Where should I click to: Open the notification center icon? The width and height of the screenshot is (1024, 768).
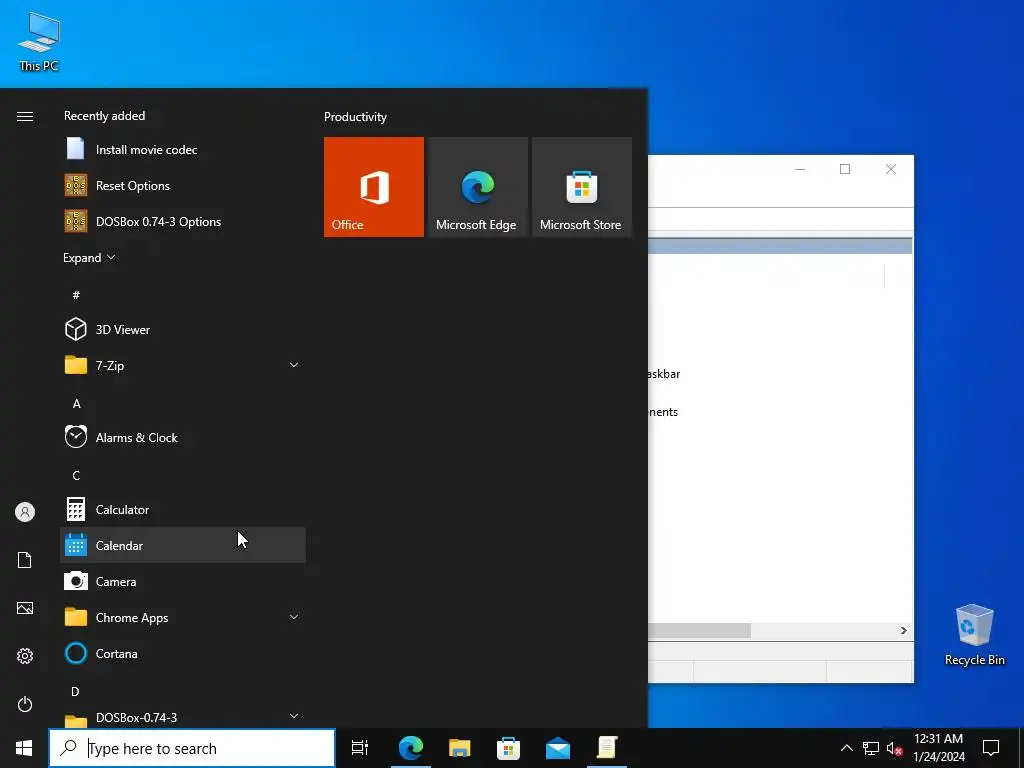tap(991, 748)
